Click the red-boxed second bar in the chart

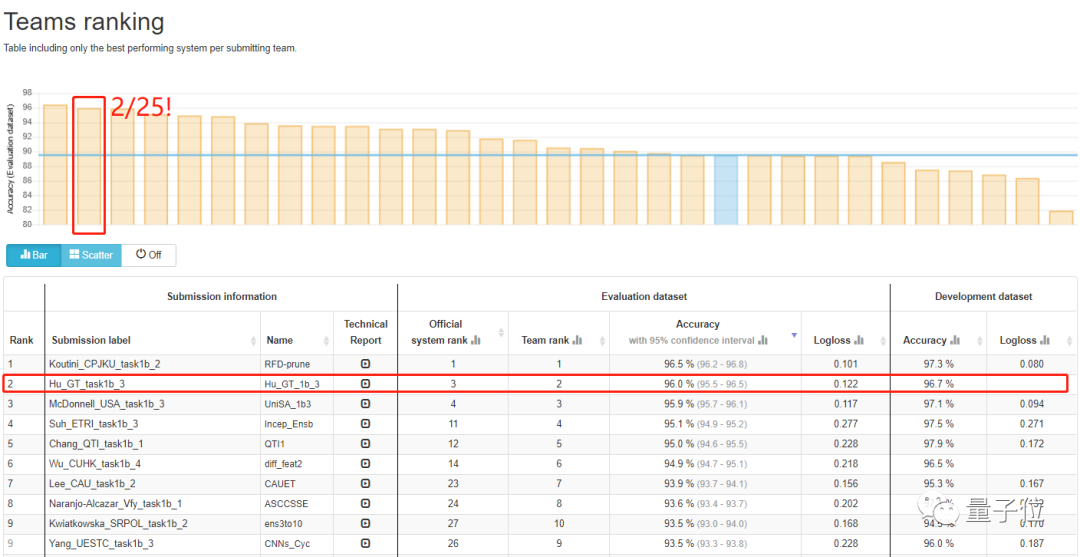click(89, 166)
